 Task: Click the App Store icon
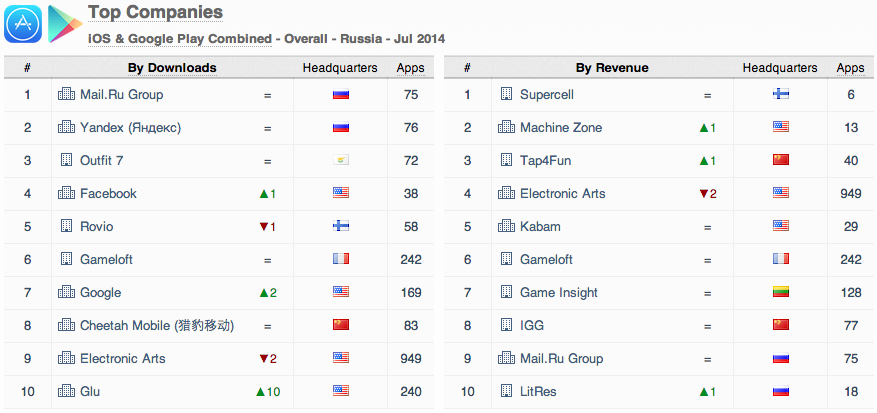coord(22,24)
